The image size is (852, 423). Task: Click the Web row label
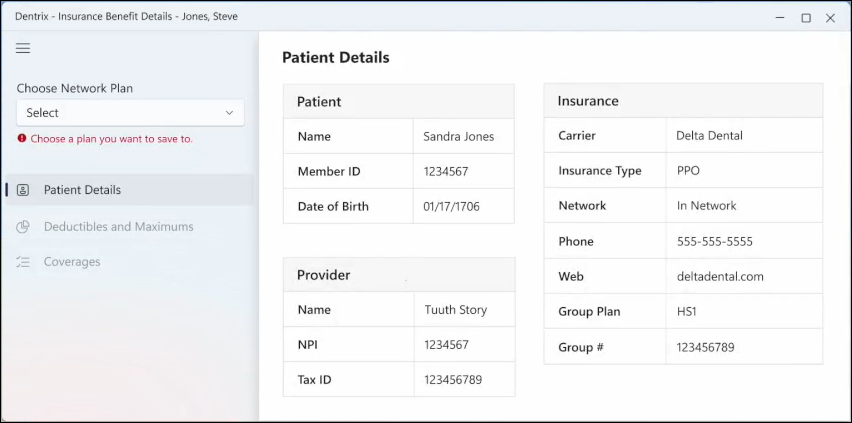point(571,276)
